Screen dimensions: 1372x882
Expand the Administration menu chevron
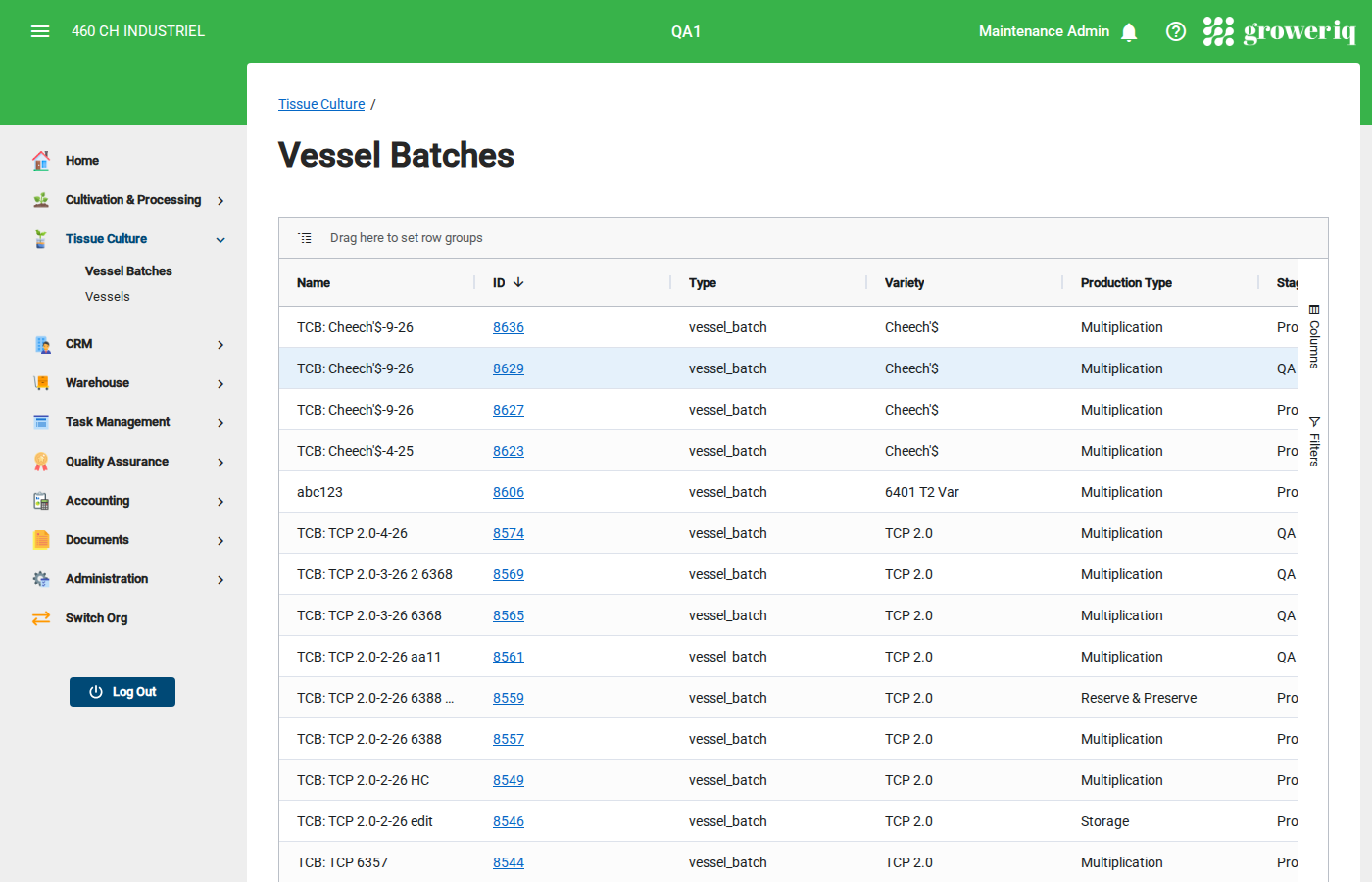pos(220,579)
